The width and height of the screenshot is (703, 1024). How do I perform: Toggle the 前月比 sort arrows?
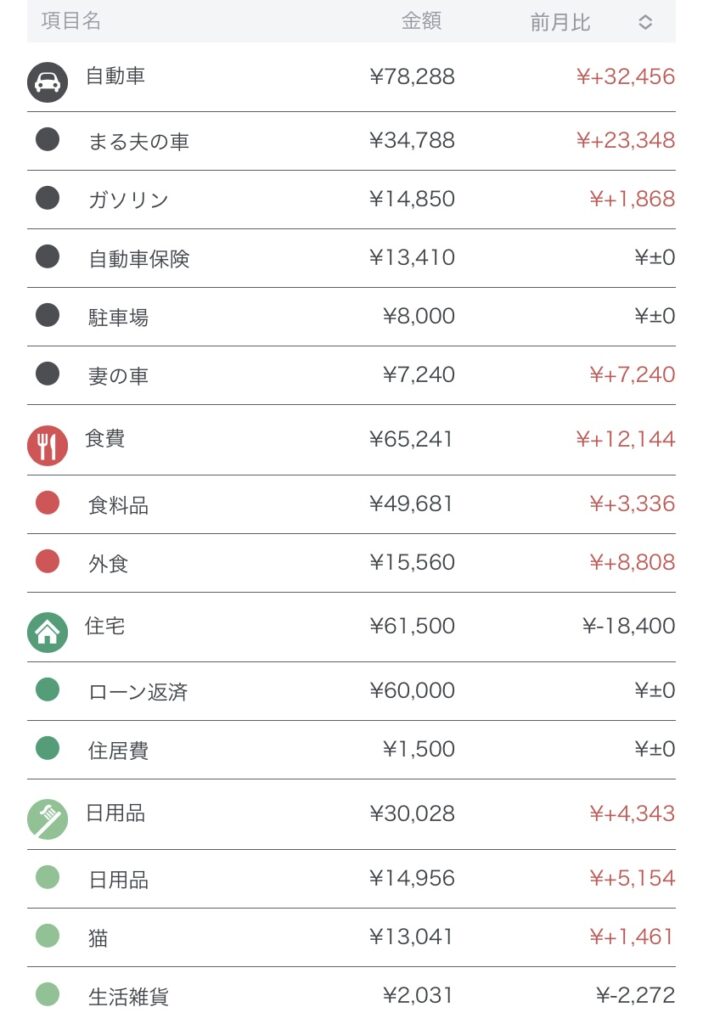pos(645,22)
